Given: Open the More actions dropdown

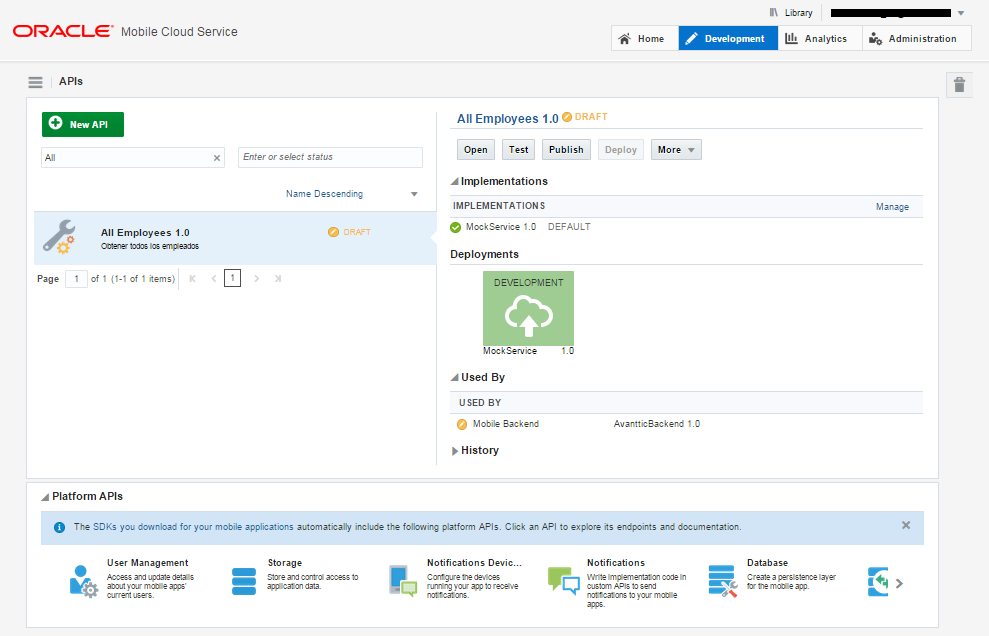Looking at the screenshot, I should tap(676, 150).
